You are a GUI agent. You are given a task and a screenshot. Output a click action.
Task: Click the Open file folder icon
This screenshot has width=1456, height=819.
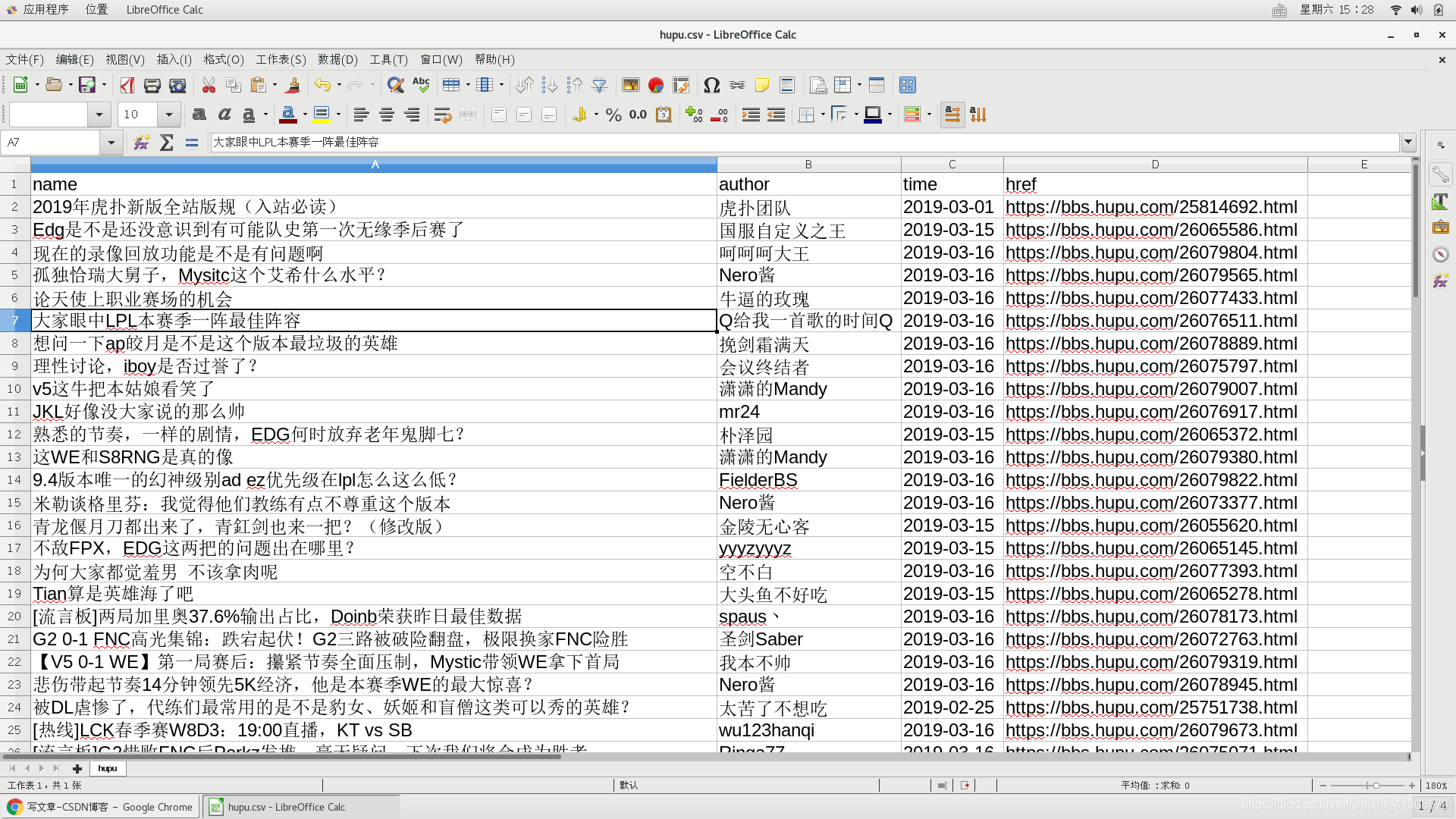pos(54,85)
